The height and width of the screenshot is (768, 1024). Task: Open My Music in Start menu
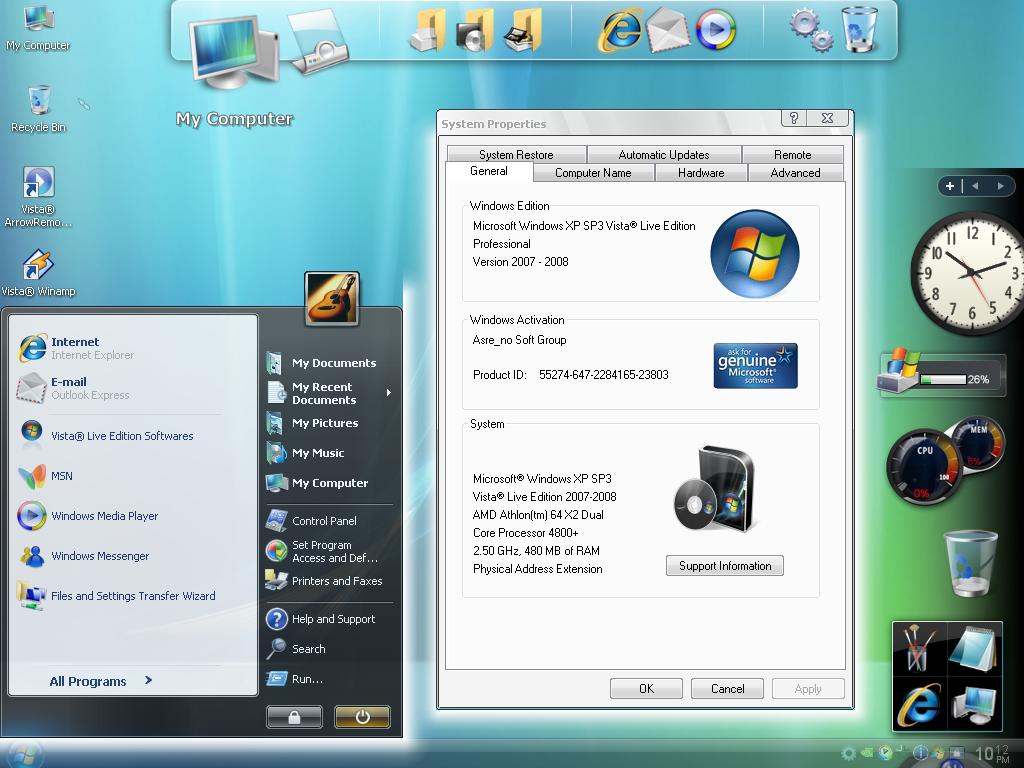(x=306, y=453)
